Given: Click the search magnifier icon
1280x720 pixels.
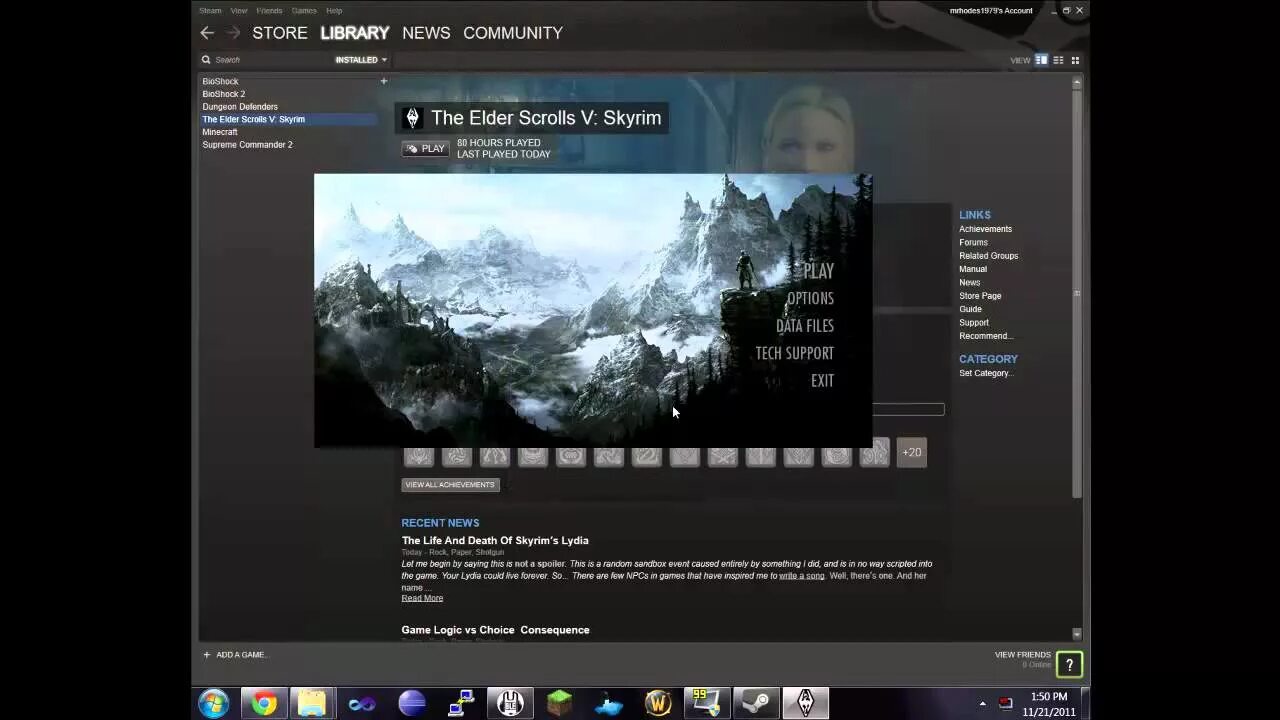Looking at the screenshot, I should (x=206, y=60).
